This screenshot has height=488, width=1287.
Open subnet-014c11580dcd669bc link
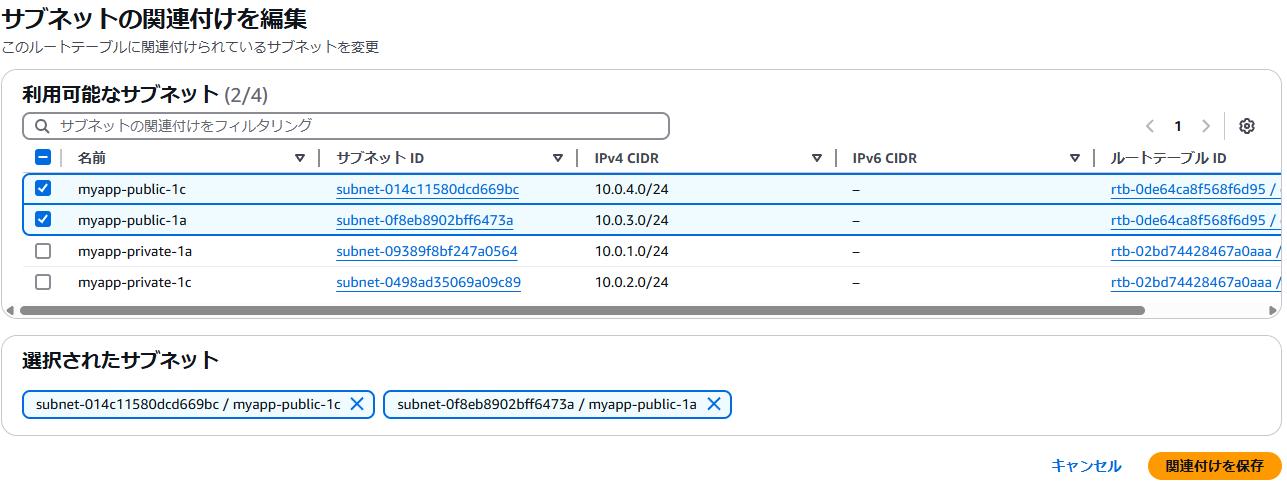point(427,189)
